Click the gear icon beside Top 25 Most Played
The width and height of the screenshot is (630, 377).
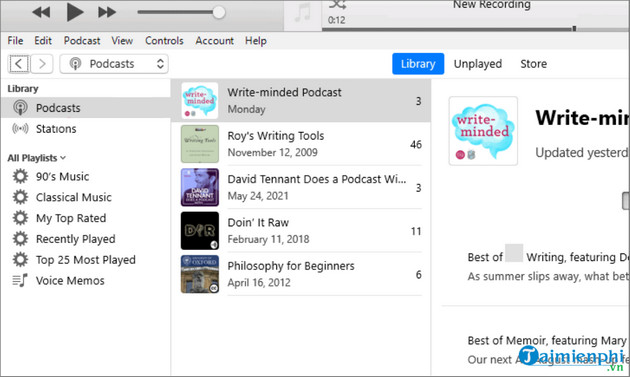point(20,260)
